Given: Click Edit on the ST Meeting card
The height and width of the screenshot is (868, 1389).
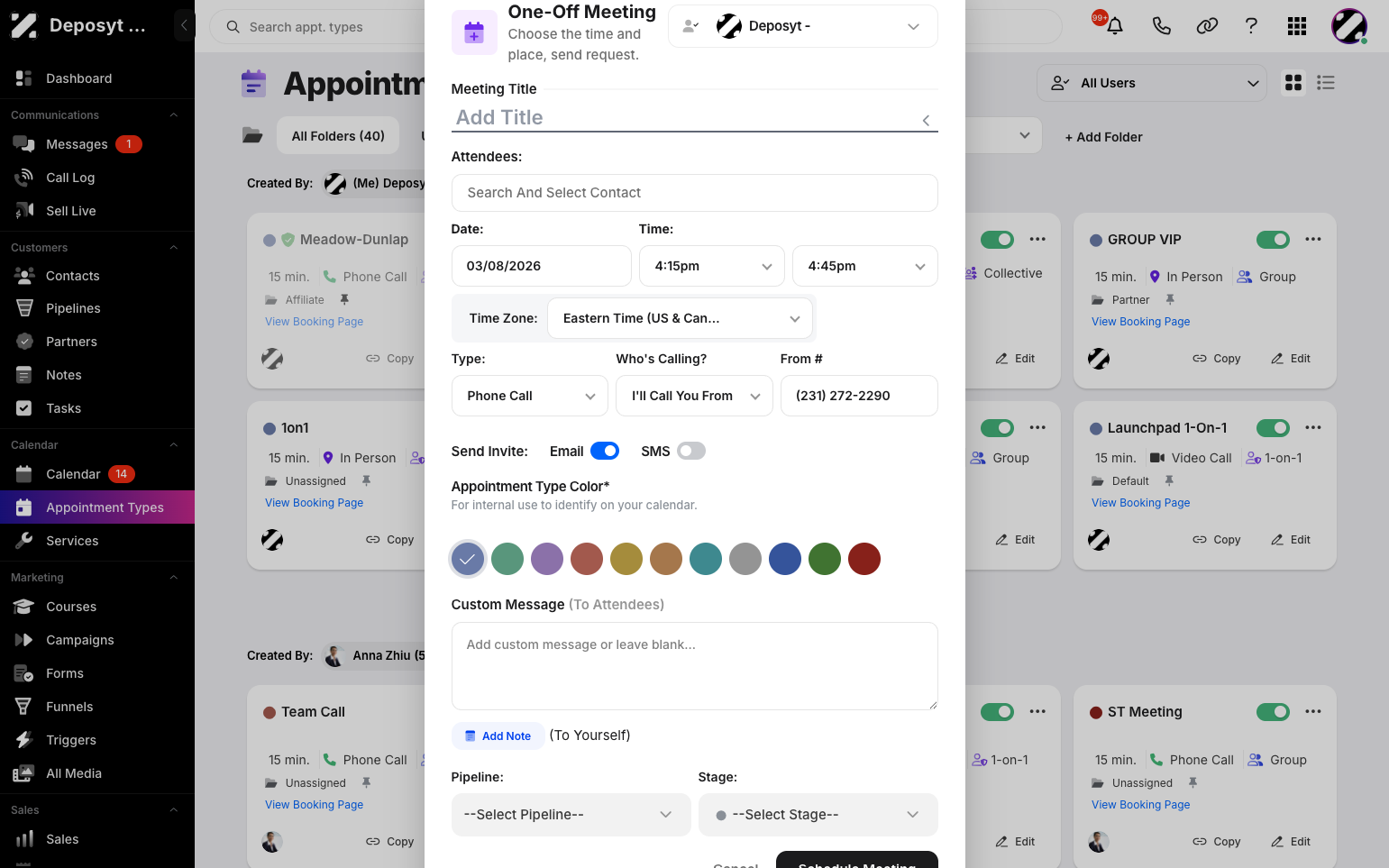Looking at the screenshot, I should 1291,842.
